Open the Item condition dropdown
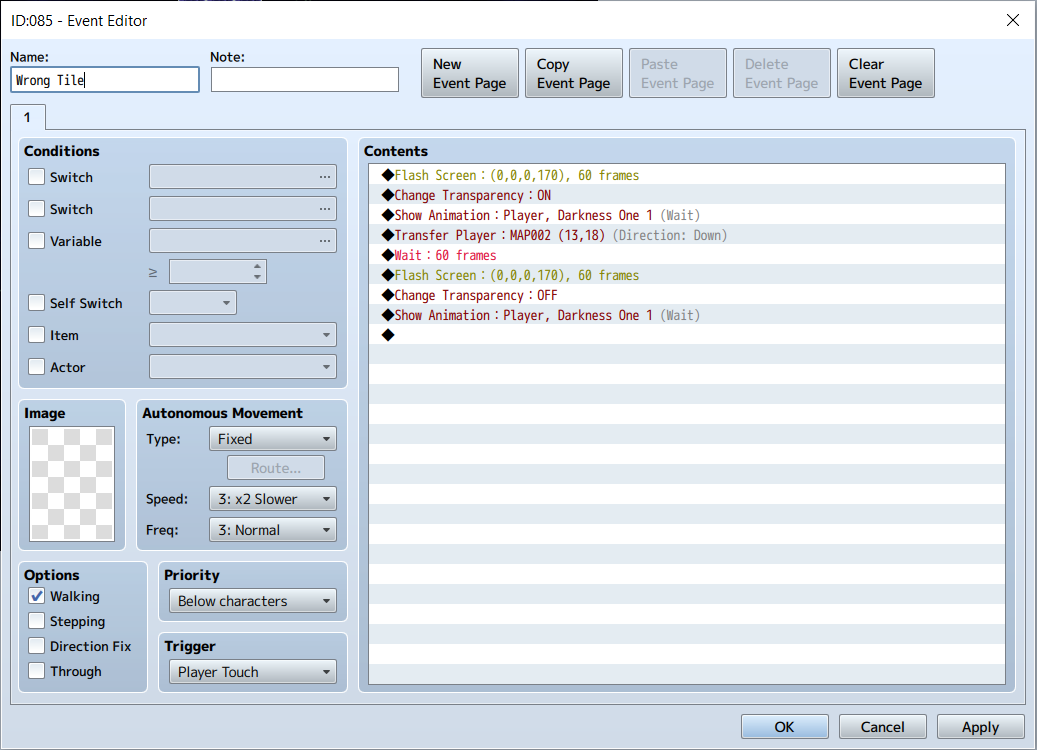 pyautogui.click(x=243, y=335)
